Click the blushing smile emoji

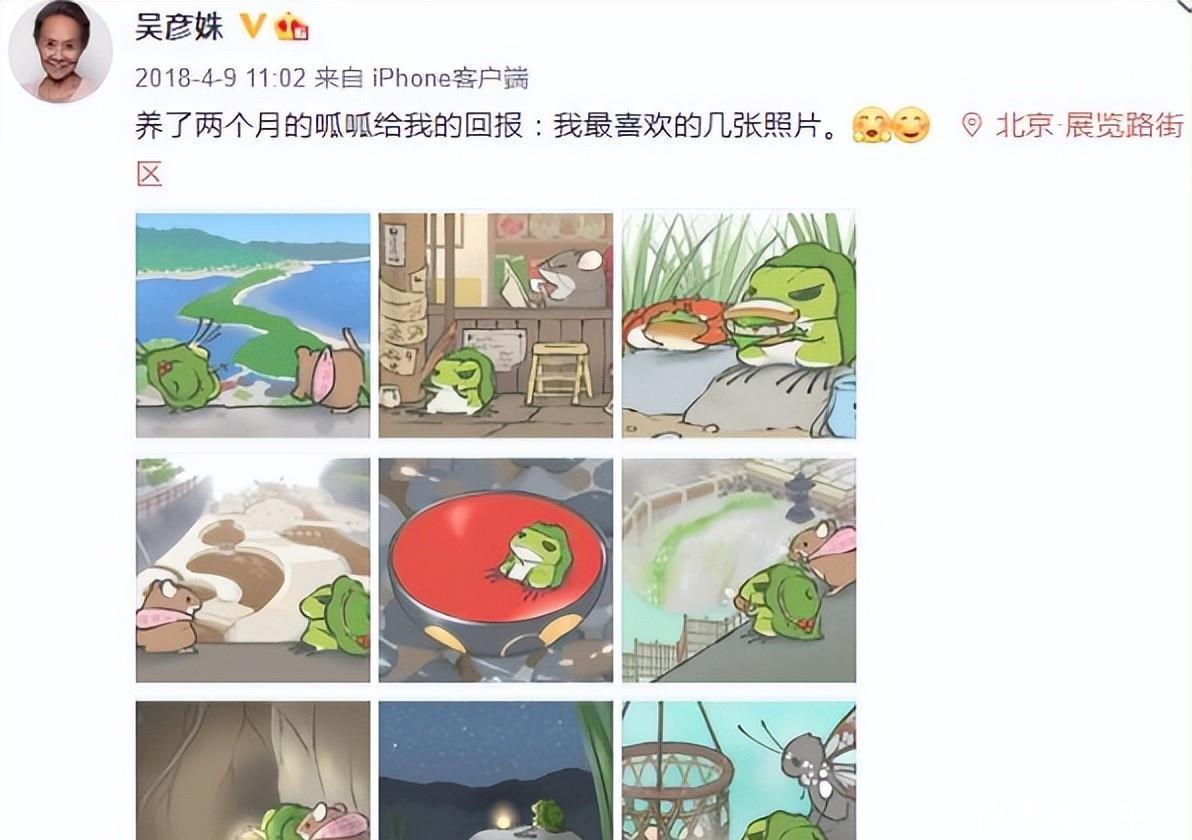(911, 125)
